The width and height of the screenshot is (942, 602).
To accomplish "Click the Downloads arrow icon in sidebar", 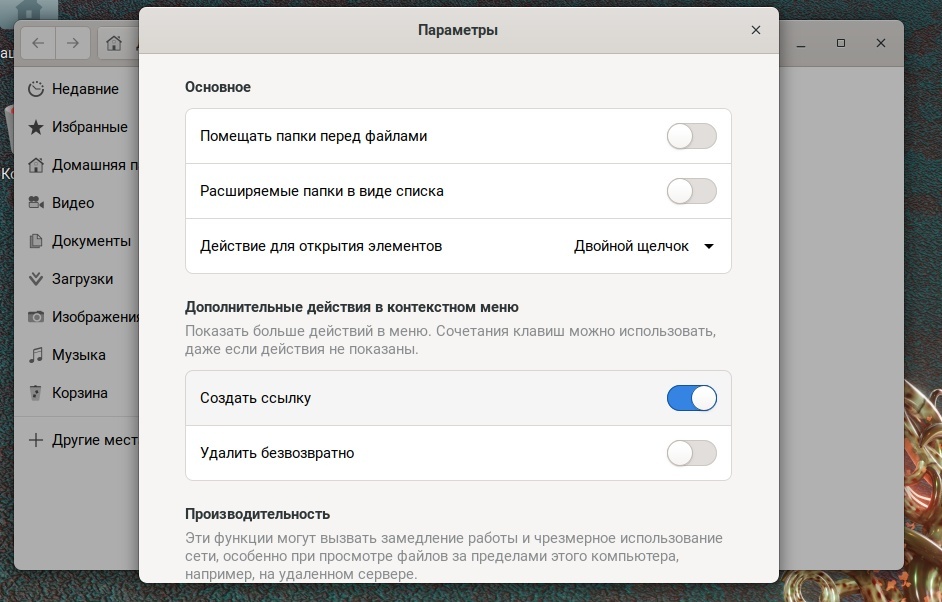I will 36,279.
